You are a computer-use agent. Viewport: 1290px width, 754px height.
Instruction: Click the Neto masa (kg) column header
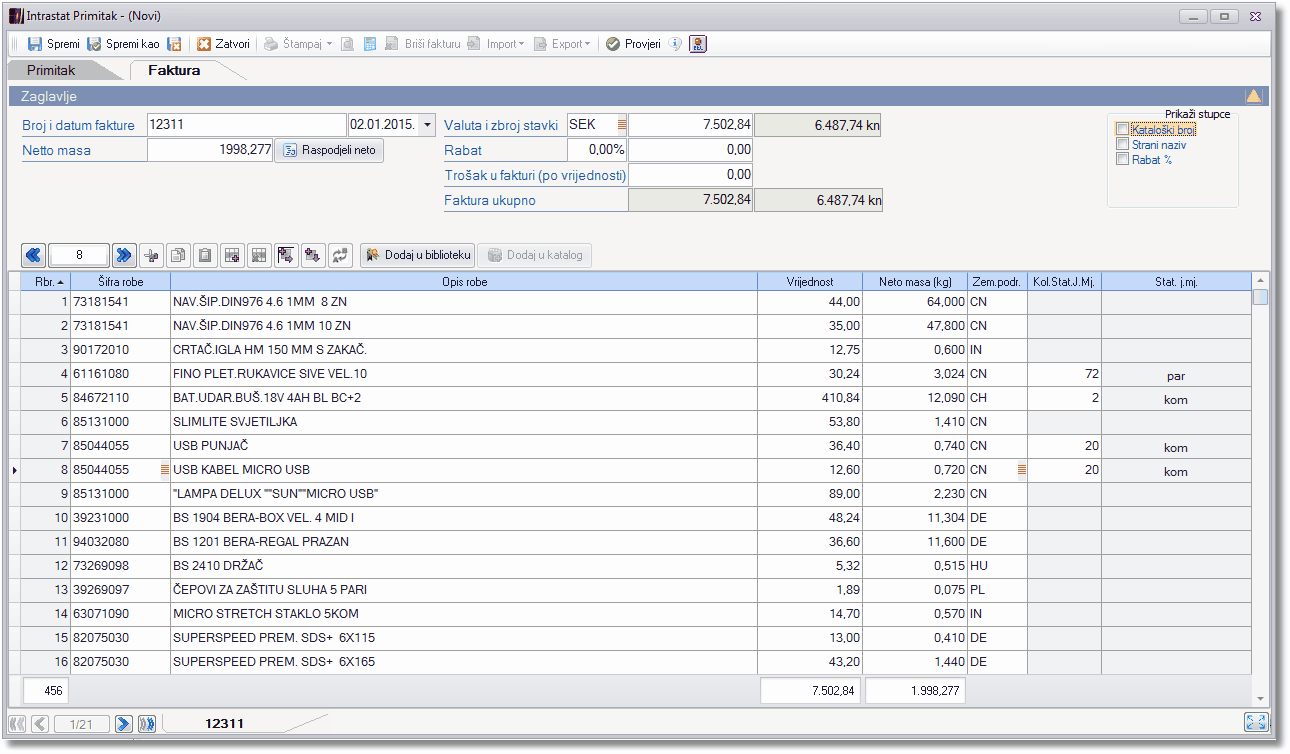(x=915, y=282)
